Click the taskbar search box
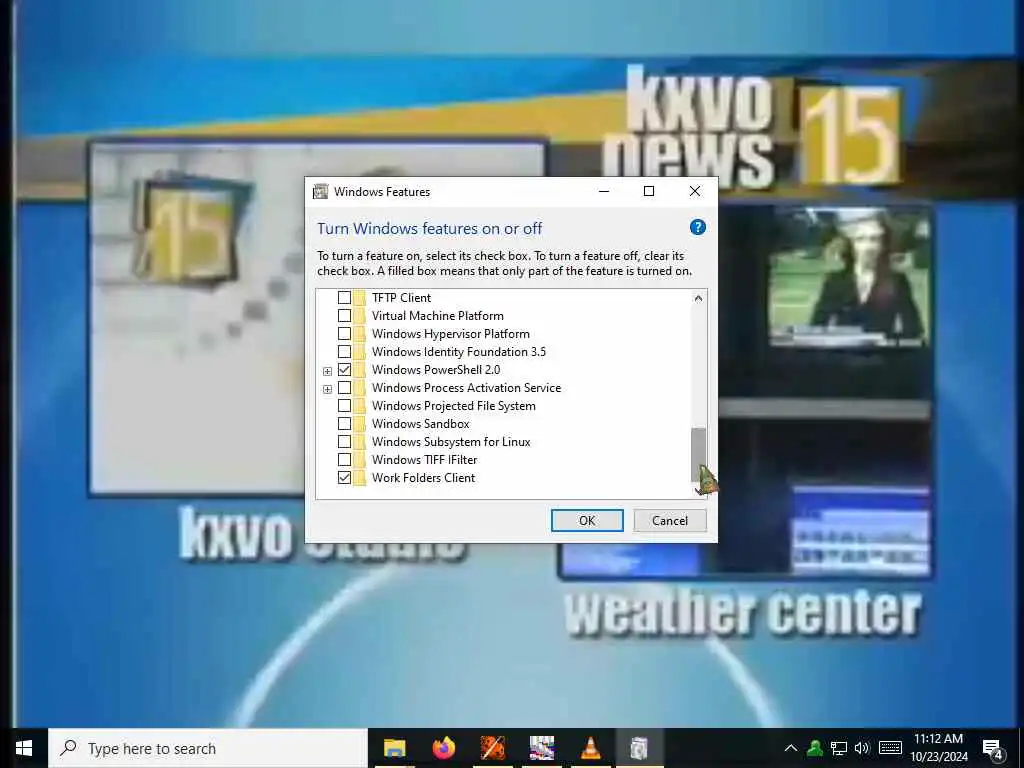The image size is (1024, 768). (208, 748)
